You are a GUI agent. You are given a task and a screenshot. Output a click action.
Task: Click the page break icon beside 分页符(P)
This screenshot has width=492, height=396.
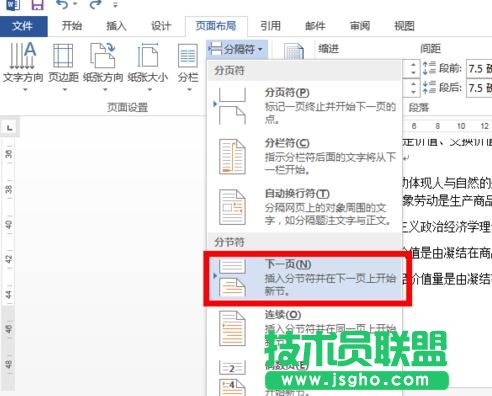click(232, 106)
